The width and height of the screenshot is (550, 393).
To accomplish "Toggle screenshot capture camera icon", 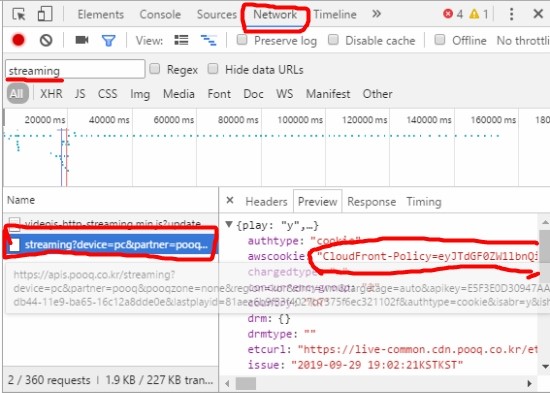I will [x=82, y=40].
